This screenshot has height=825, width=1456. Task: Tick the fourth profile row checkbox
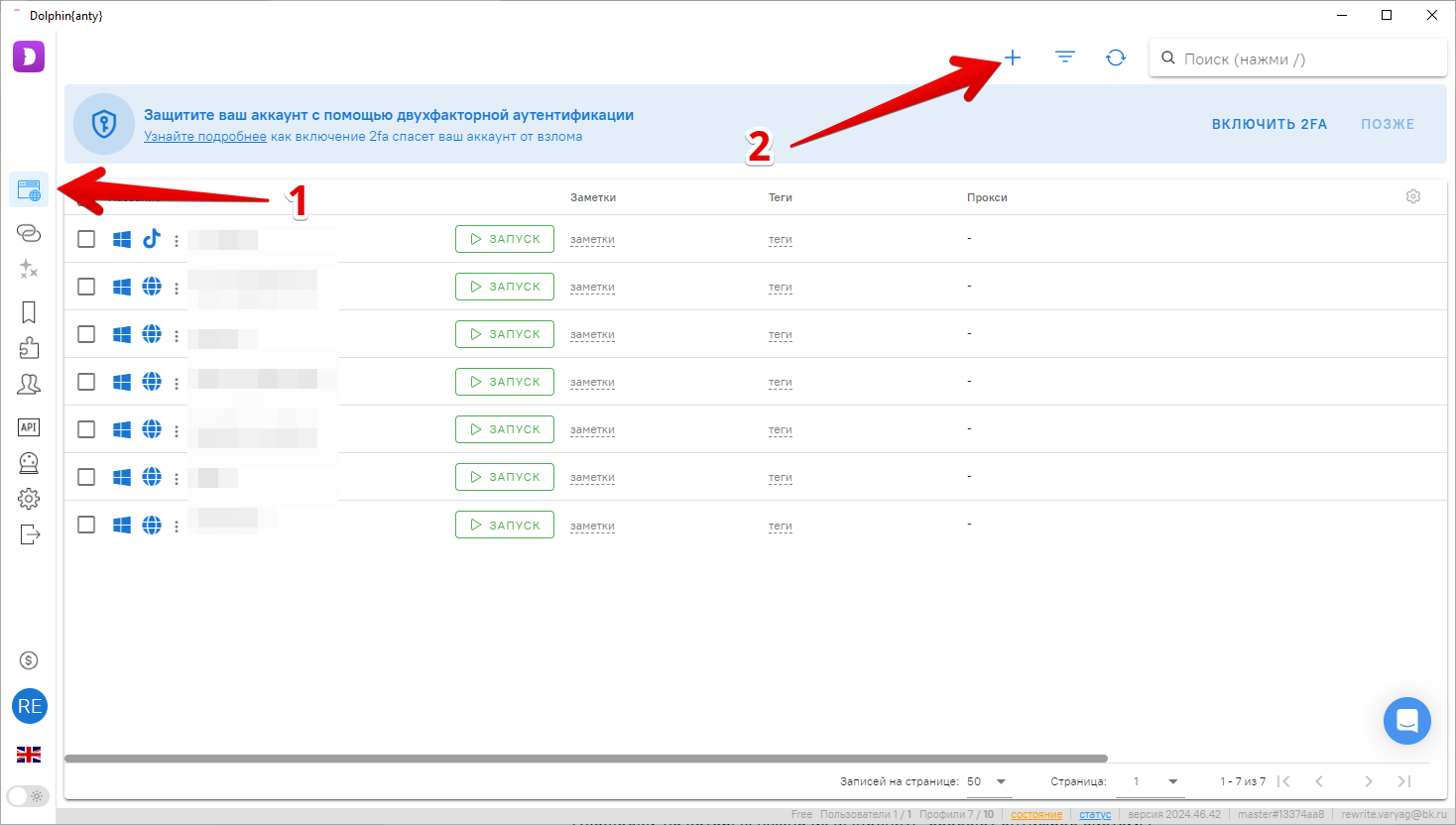click(x=86, y=382)
